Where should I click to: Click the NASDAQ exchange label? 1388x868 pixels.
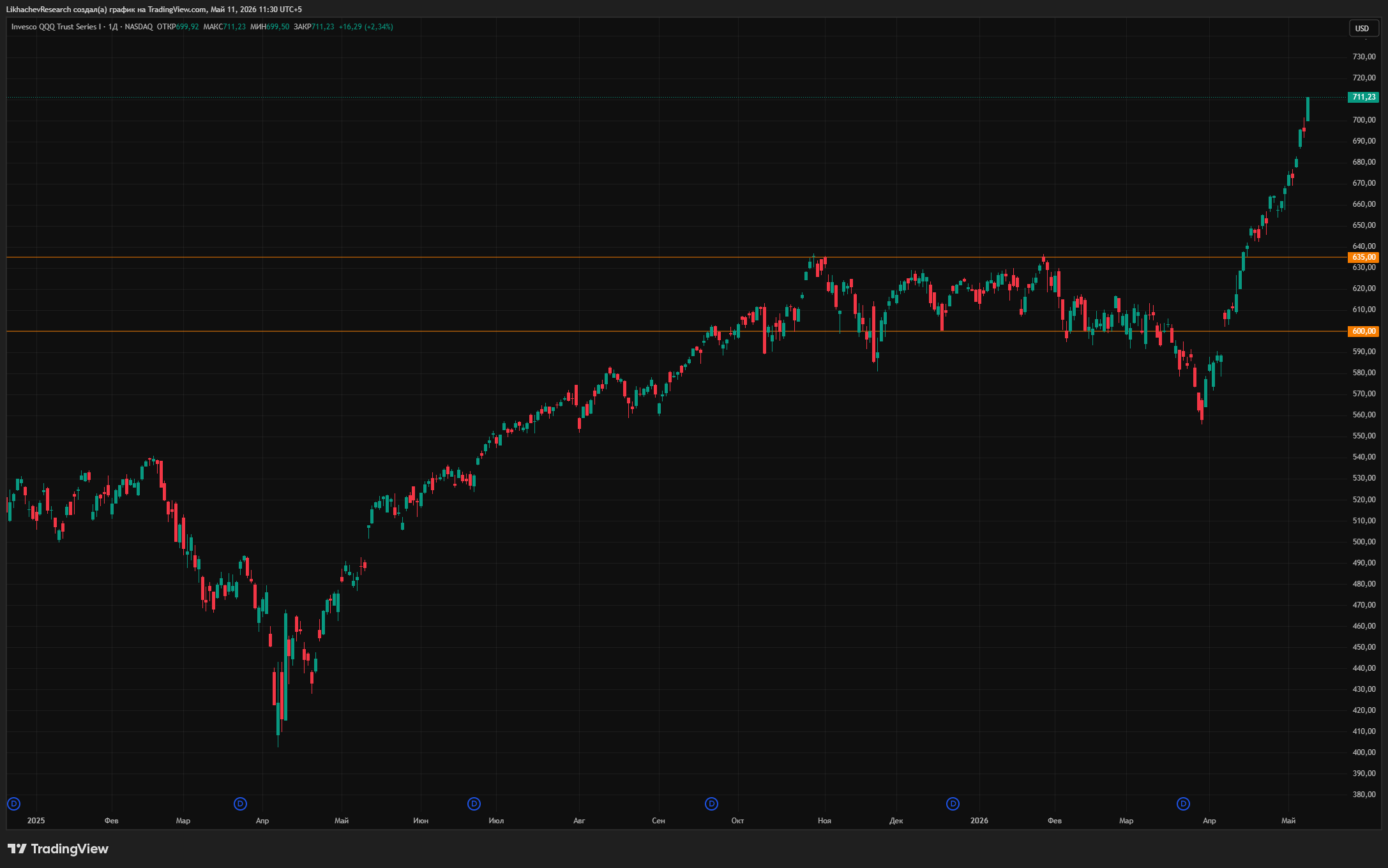pyautogui.click(x=139, y=27)
